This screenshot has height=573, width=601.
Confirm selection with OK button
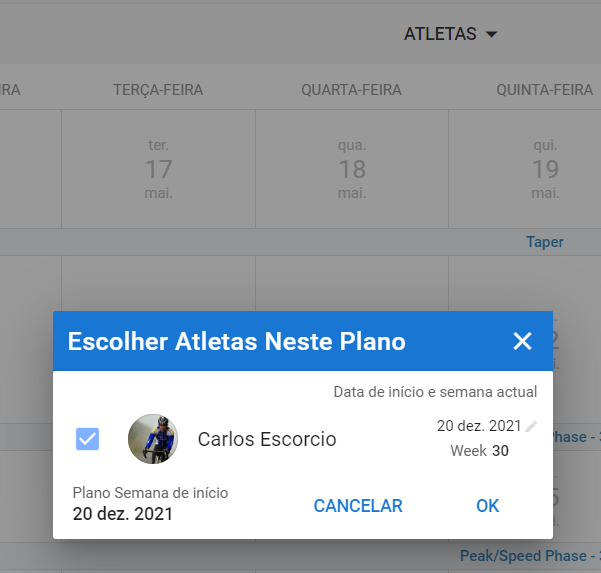(x=488, y=506)
